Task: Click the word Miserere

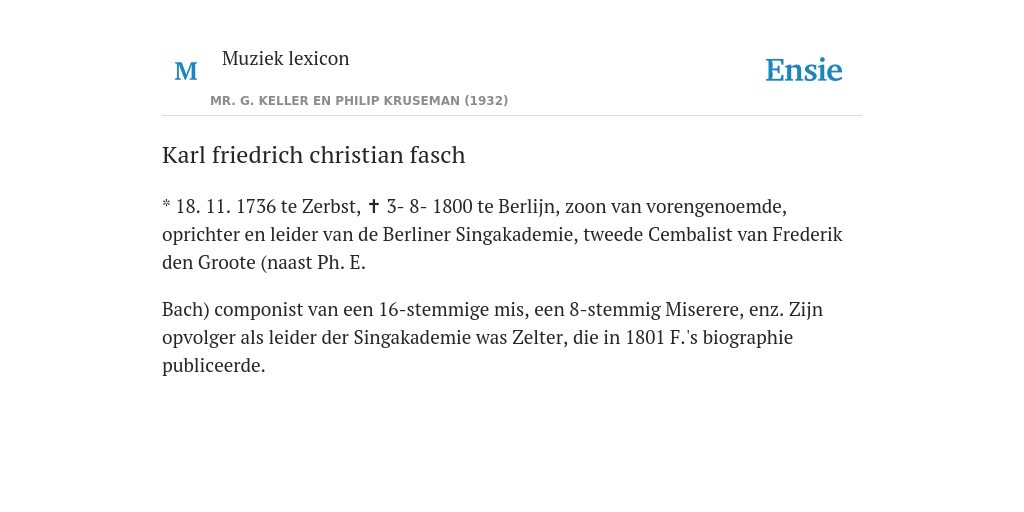Action: [x=704, y=310]
